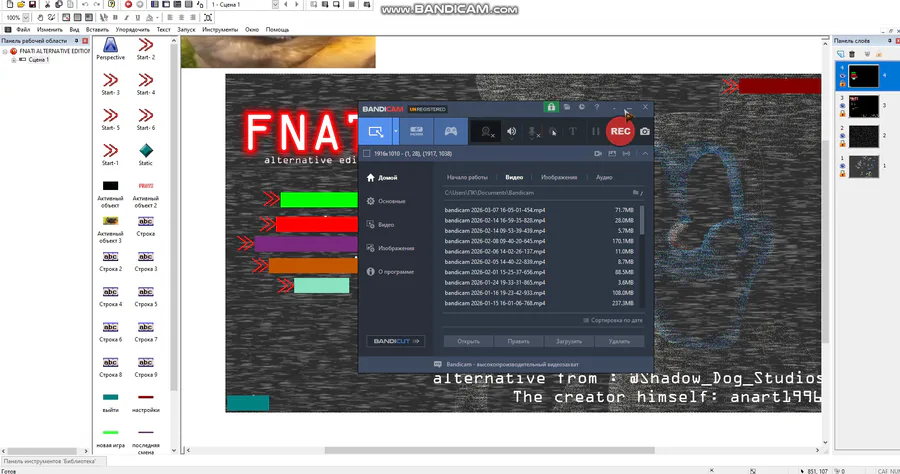
Task: Click Открыть button in Bandicam
Action: (468, 341)
